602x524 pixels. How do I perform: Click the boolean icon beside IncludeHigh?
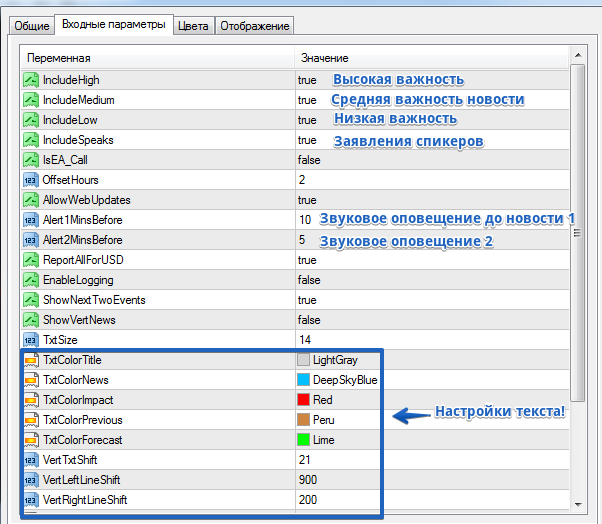click(x=31, y=80)
